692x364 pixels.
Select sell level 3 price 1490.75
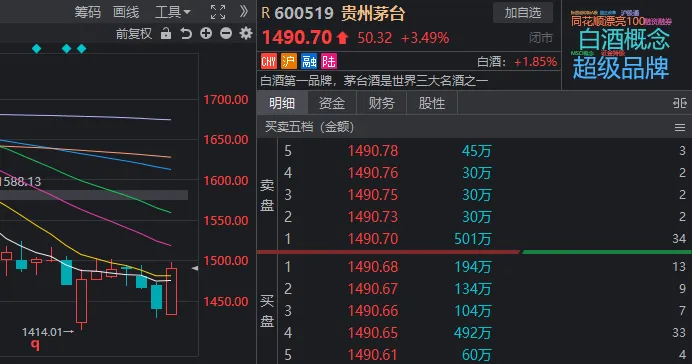[373, 195]
